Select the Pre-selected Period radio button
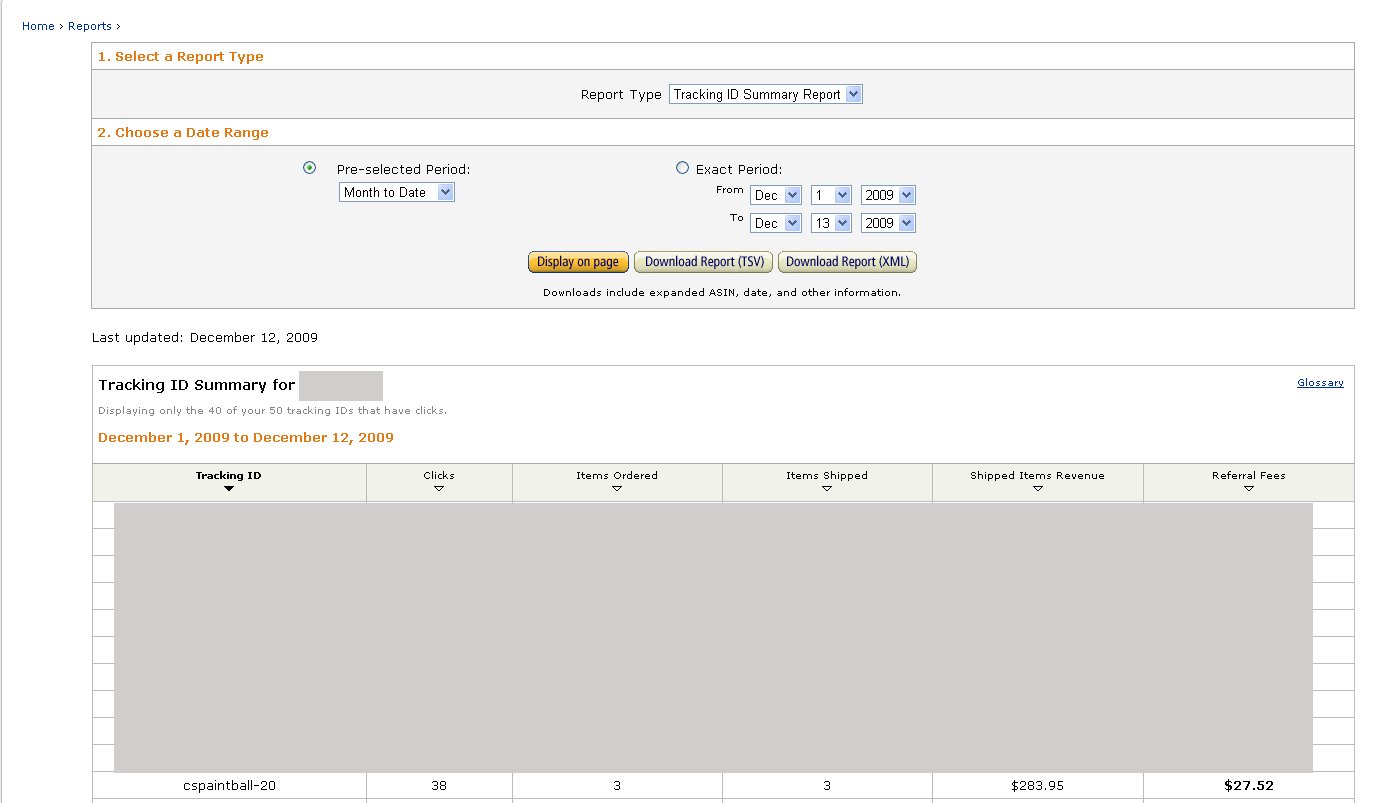Image resolution: width=1395 pixels, height=803 pixels. tap(310, 168)
